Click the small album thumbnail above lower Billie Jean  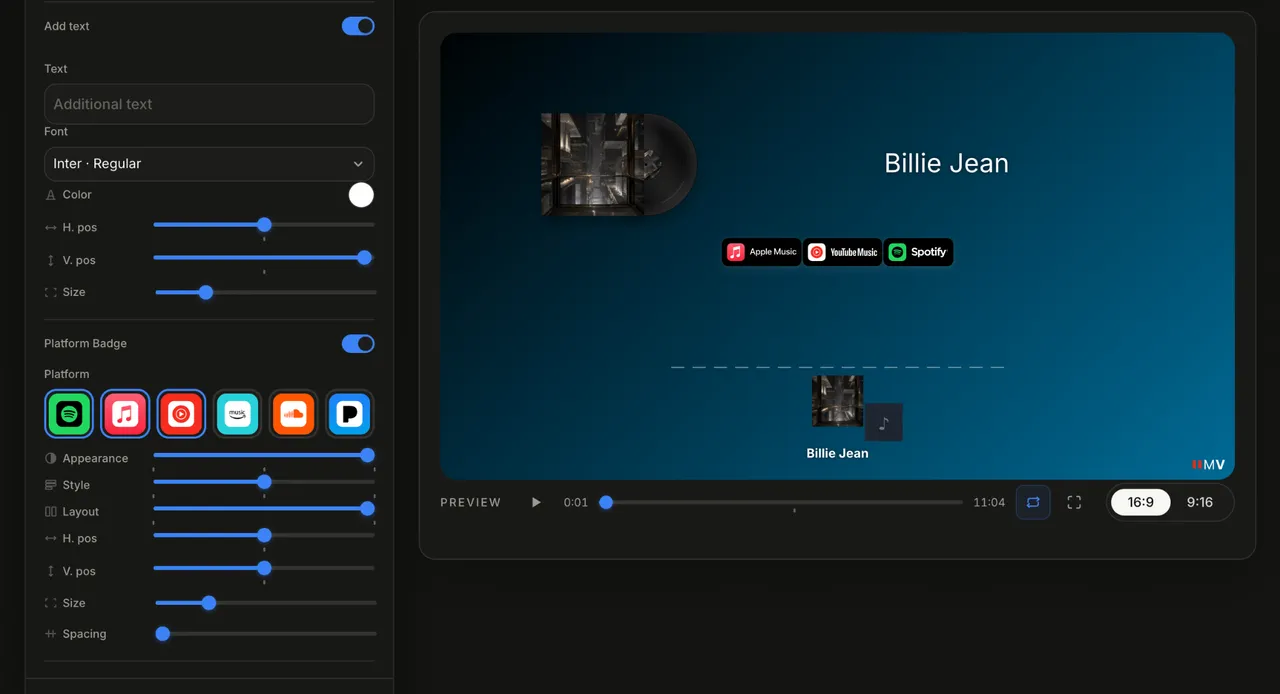coord(837,401)
